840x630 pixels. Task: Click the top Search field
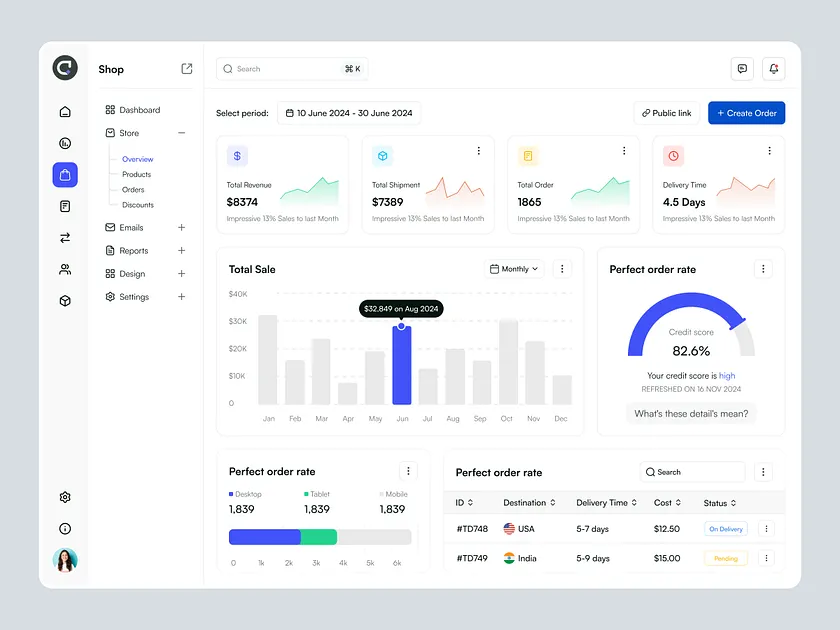pyautogui.click(x=291, y=68)
